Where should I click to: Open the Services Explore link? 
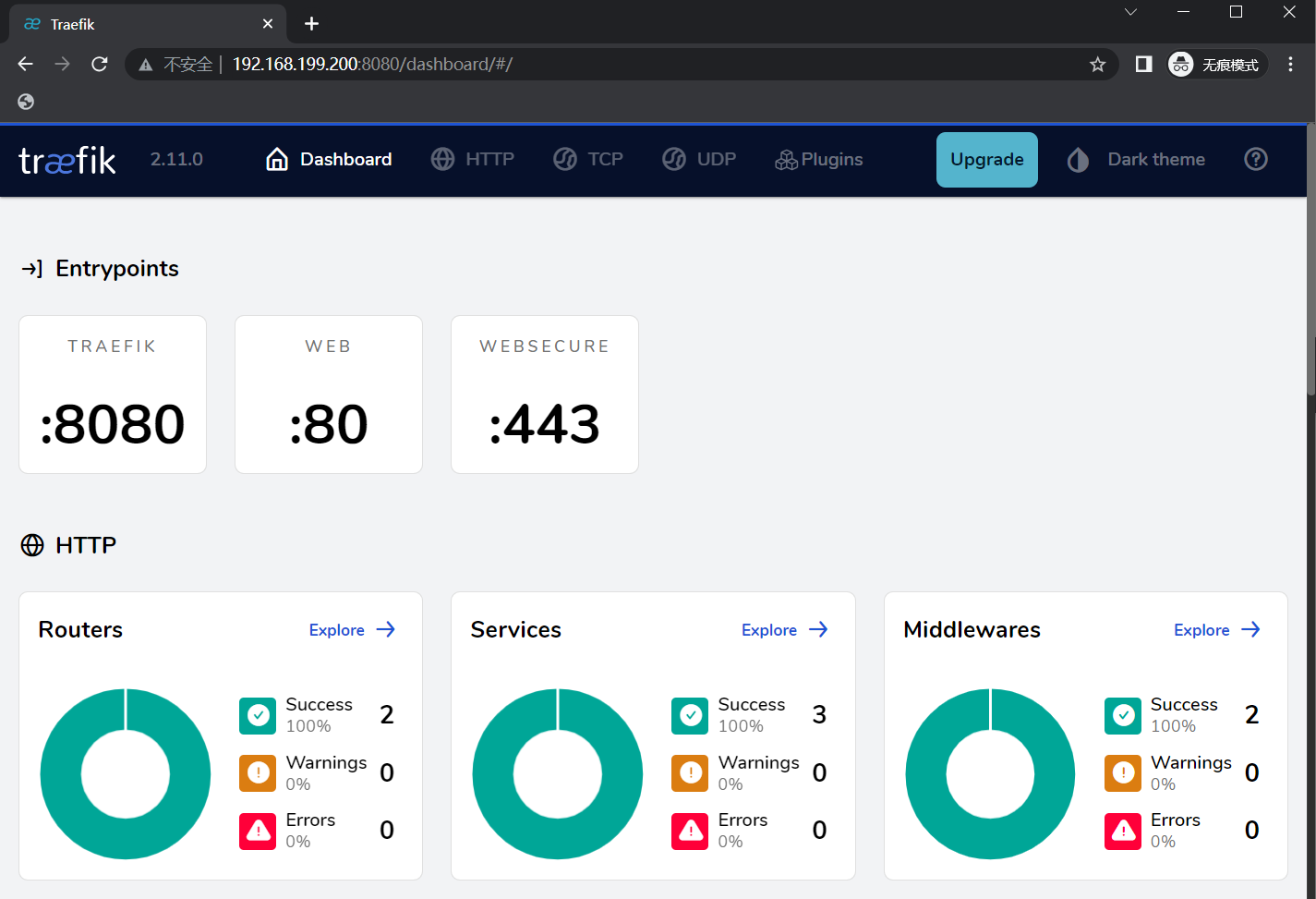[x=785, y=629]
